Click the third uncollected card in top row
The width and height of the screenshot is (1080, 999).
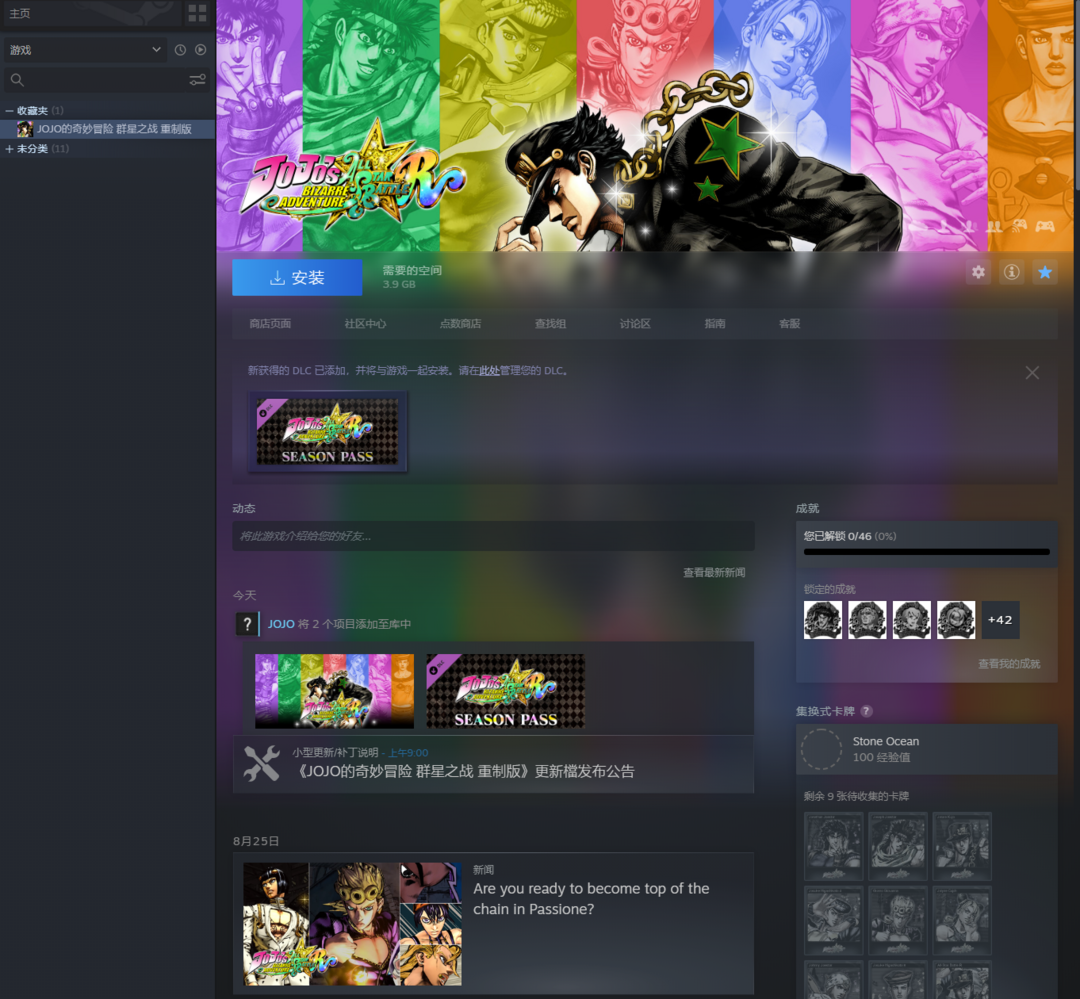(x=962, y=846)
